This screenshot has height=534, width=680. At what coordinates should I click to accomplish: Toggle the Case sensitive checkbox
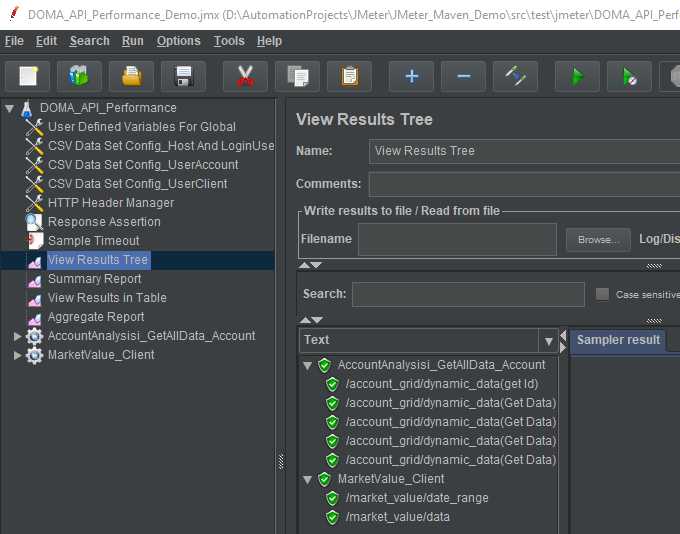(x=602, y=294)
